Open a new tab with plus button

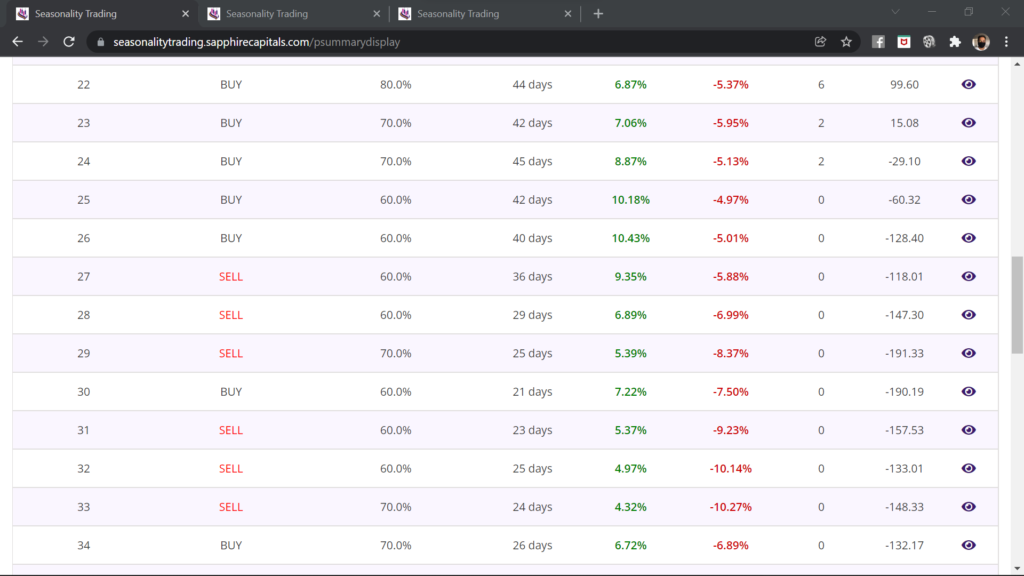[598, 14]
